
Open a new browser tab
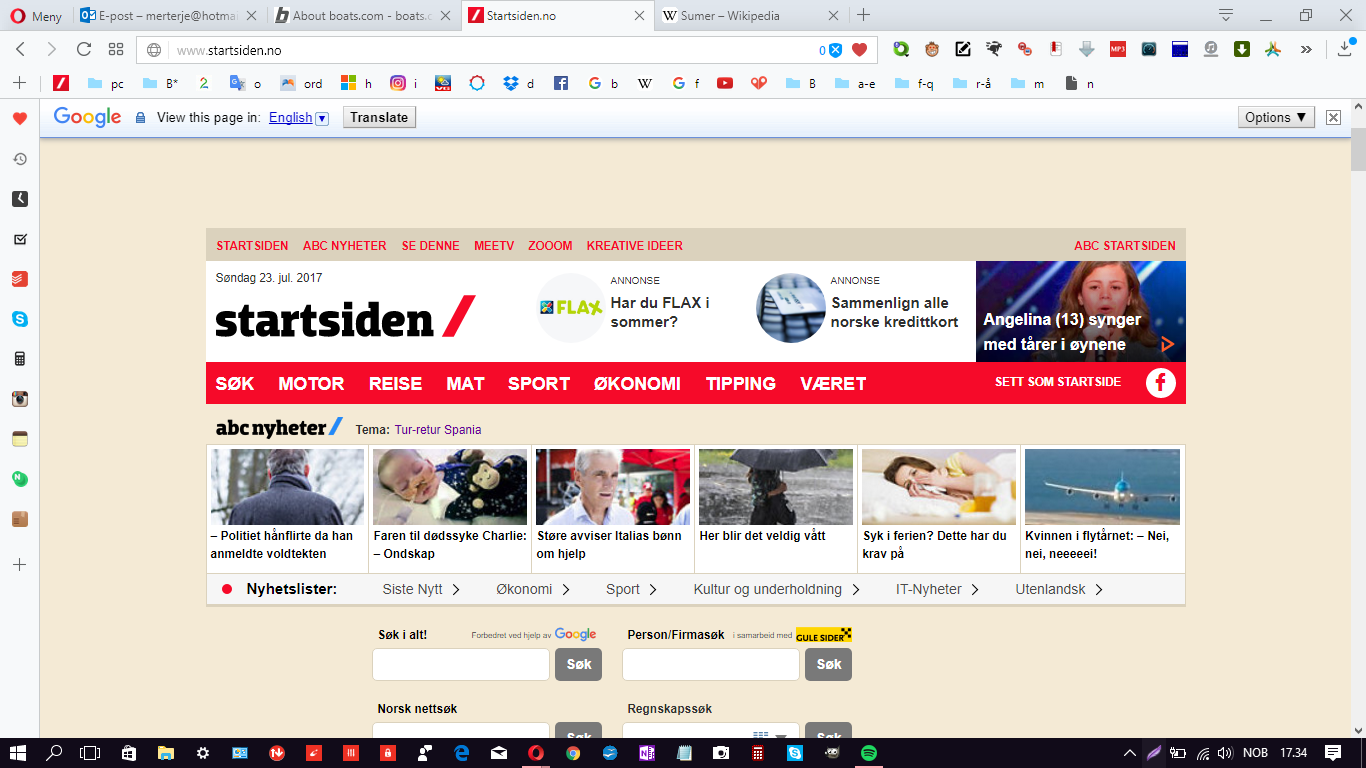pyautogui.click(x=864, y=15)
